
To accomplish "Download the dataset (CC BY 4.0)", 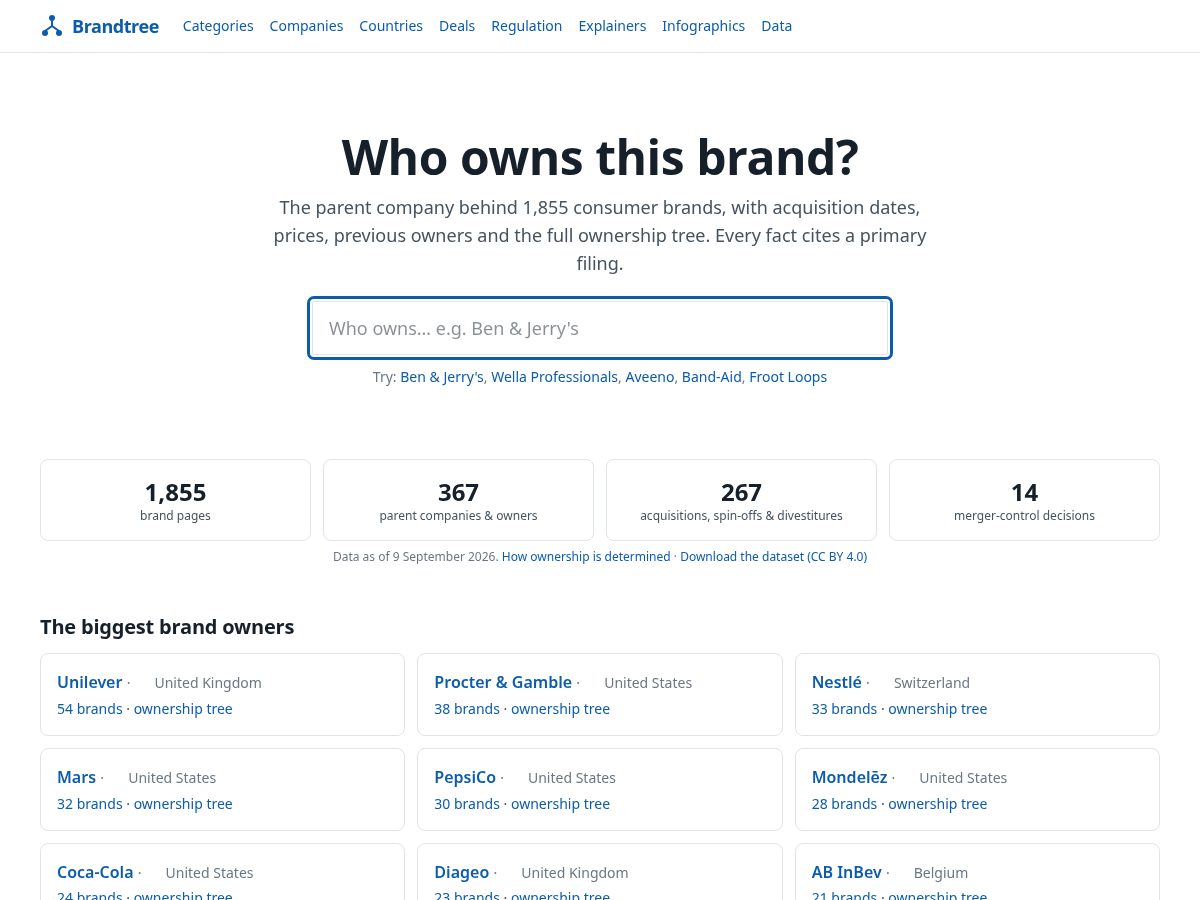I will [x=773, y=557].
